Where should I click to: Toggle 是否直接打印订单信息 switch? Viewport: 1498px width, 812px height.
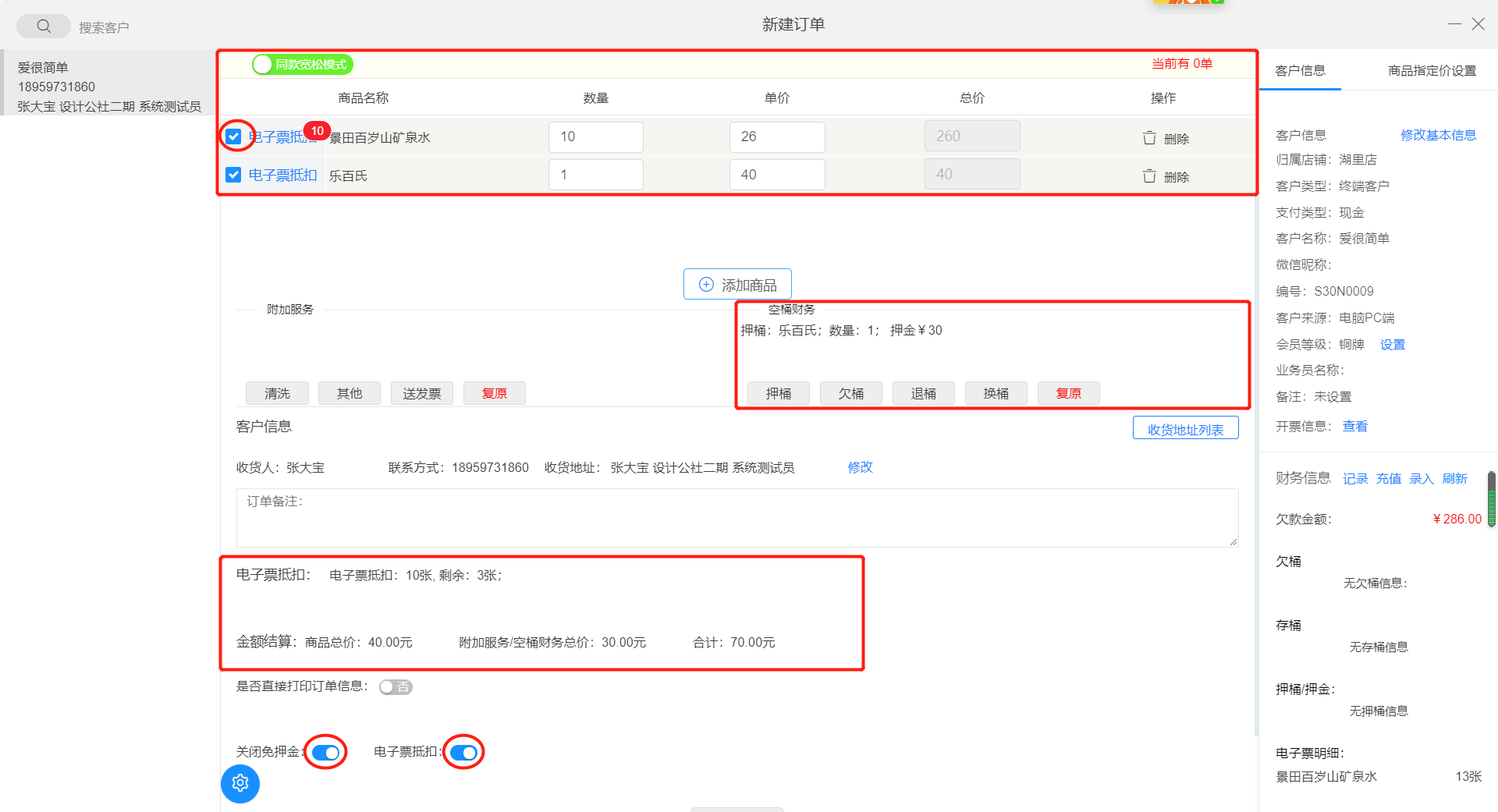click(396, 687)
